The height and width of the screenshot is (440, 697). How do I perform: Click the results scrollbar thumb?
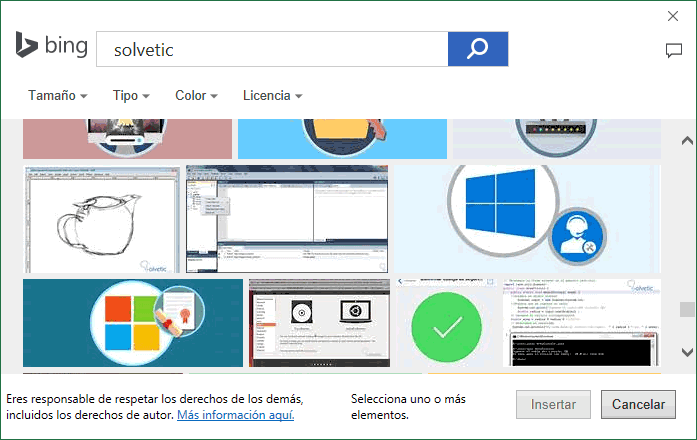coord(687,309)
